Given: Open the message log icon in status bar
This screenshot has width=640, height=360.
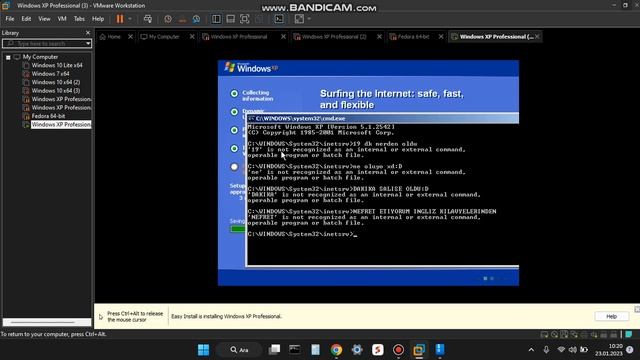Looking at the screenshot, I should [x=629, y=334].
